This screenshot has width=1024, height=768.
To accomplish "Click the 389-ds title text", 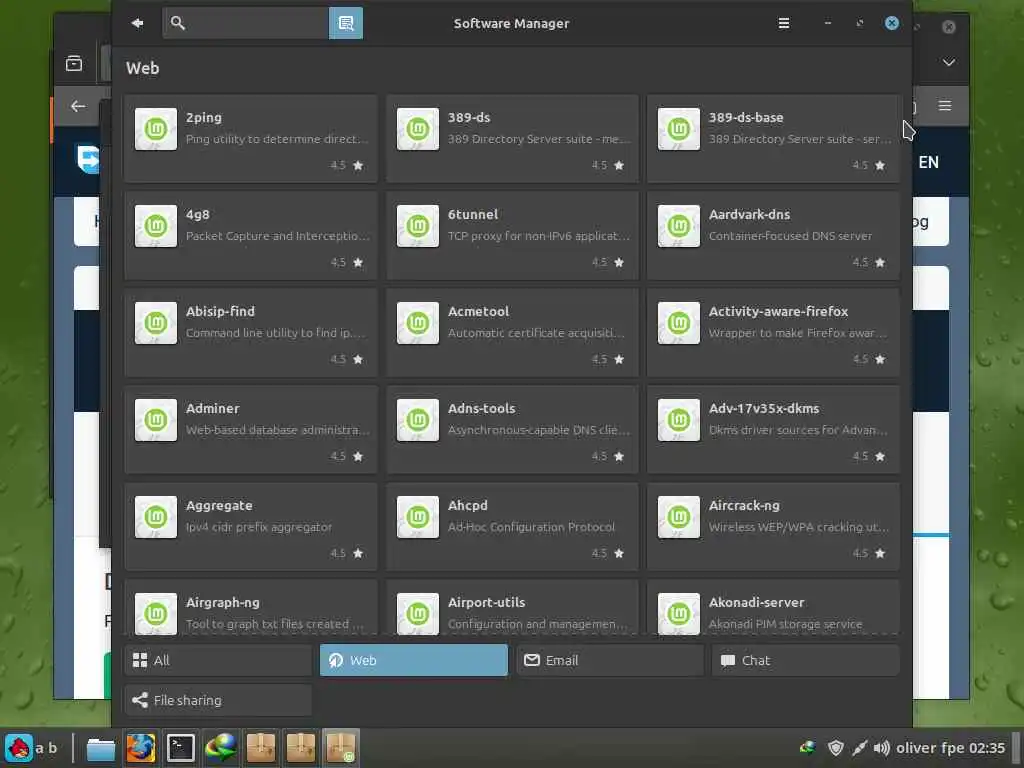I will [x=469, y=118].
